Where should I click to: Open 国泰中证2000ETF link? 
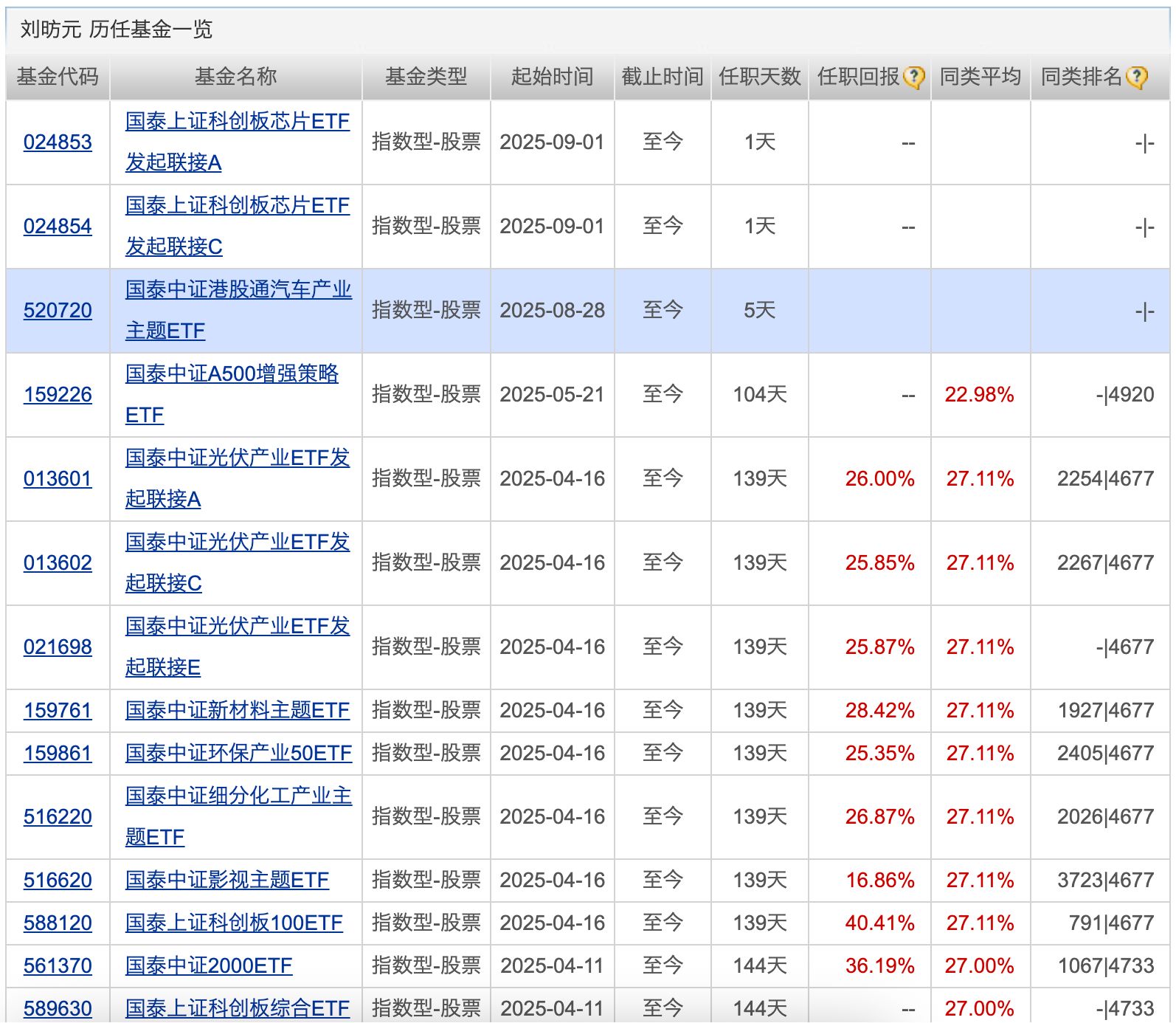pyautogui.click(x=209, y=965)
